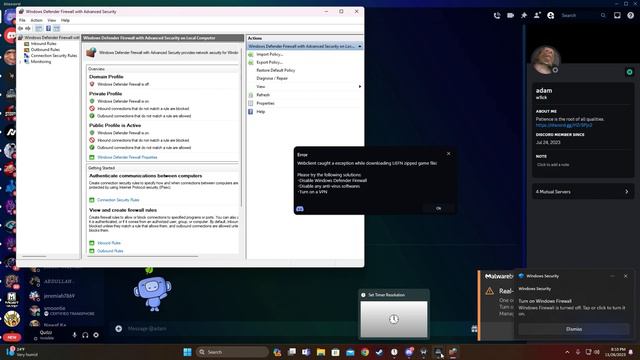This screenshot has height=360, width=640.
Task: Click OK in the Error dialog
Action: [438, 208]
